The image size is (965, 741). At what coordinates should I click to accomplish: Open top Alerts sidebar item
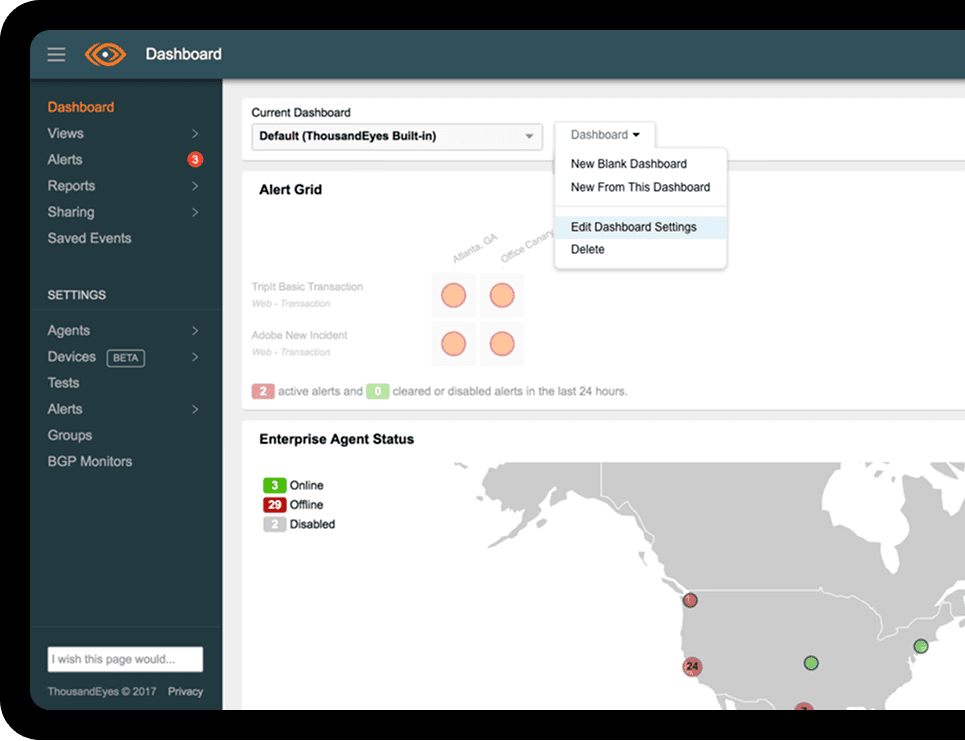tap(65, 159)
